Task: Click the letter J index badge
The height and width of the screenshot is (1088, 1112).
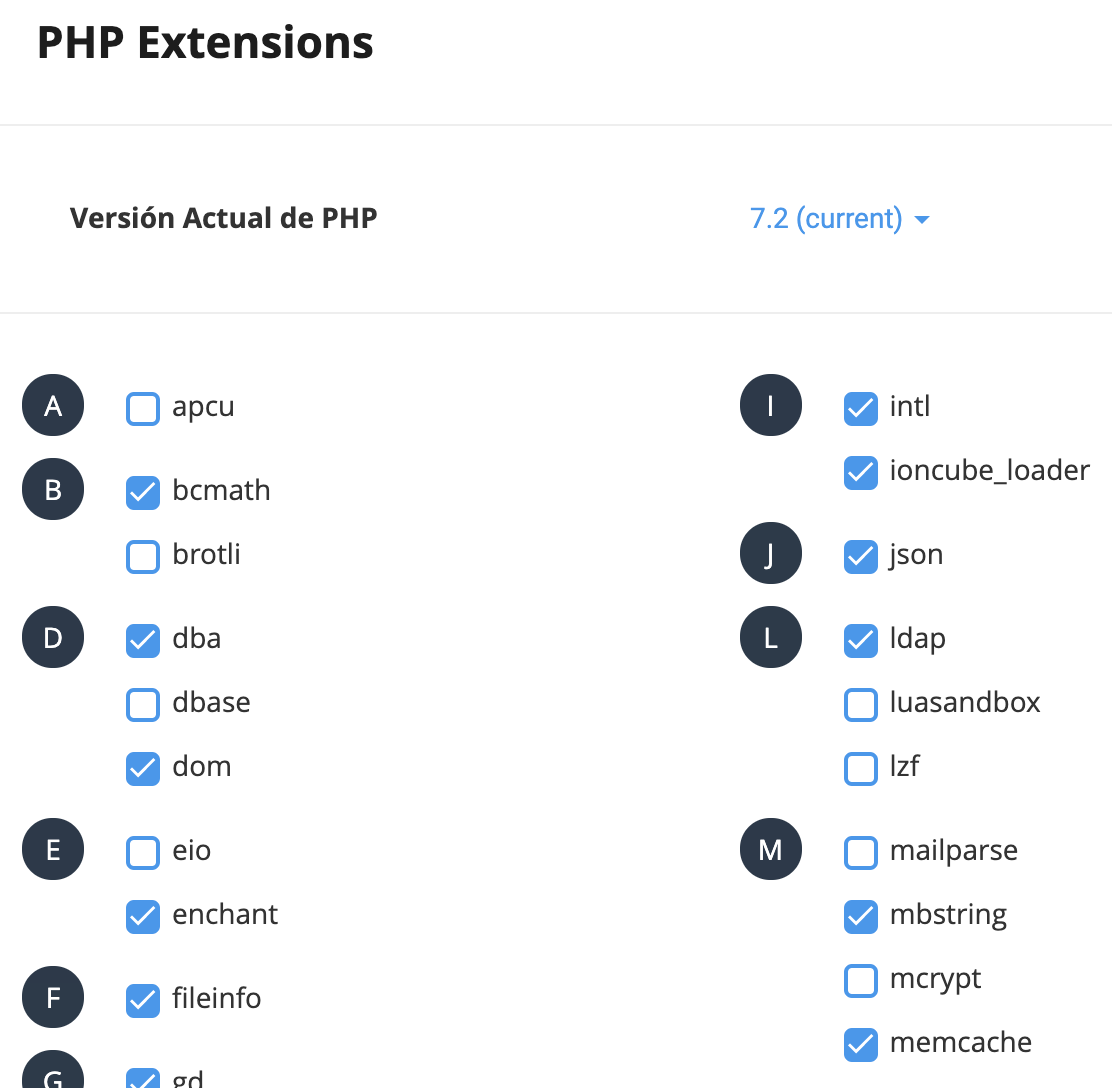Action: click(x=770, y=554)
